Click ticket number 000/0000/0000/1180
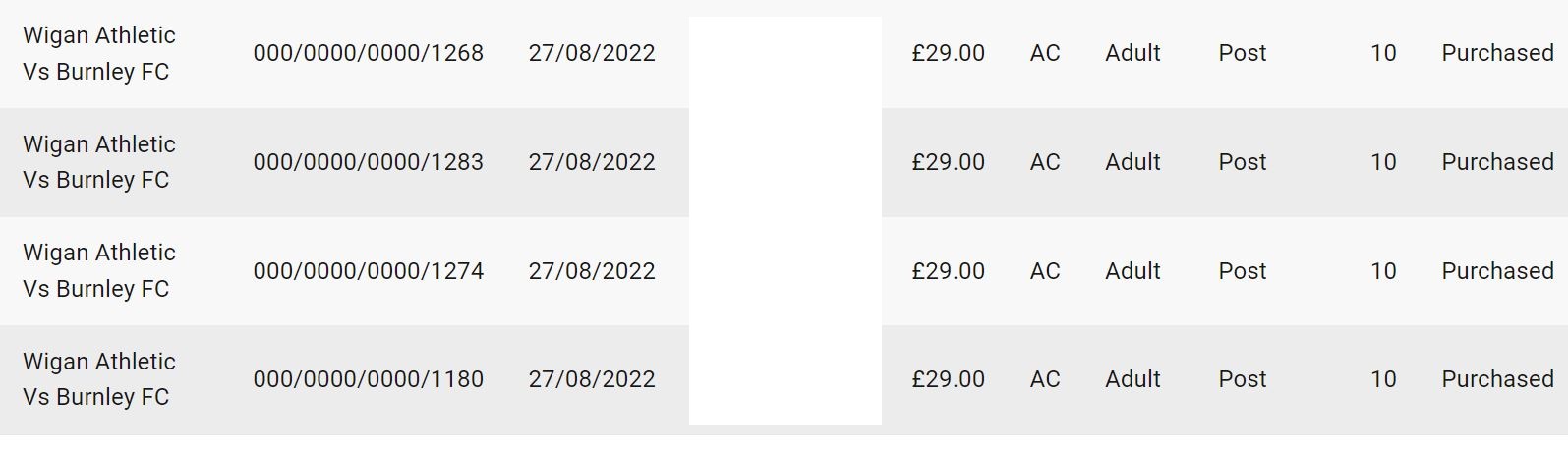The width and height of the screenshot is (1568, 454). (368, 379)
